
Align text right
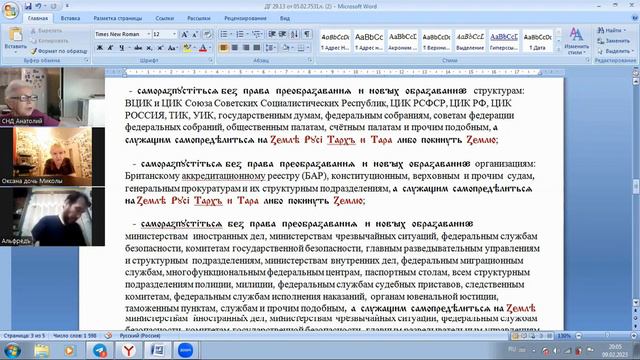tap(246, 48)
